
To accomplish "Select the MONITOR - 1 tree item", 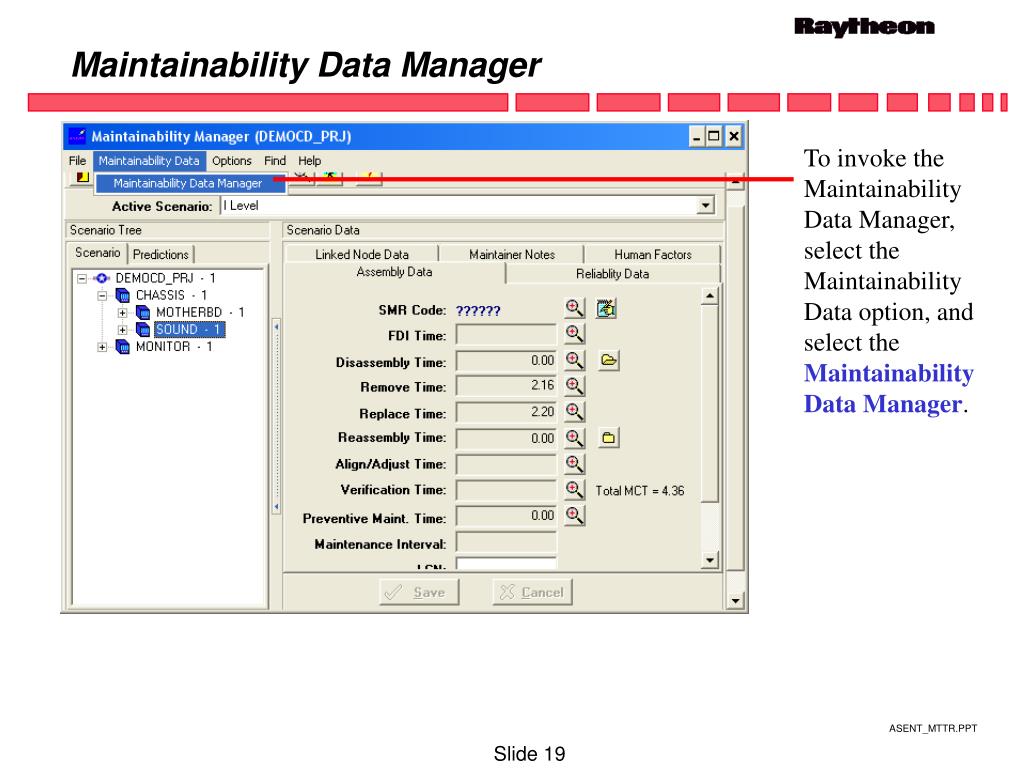I will (x=174, y=347).
